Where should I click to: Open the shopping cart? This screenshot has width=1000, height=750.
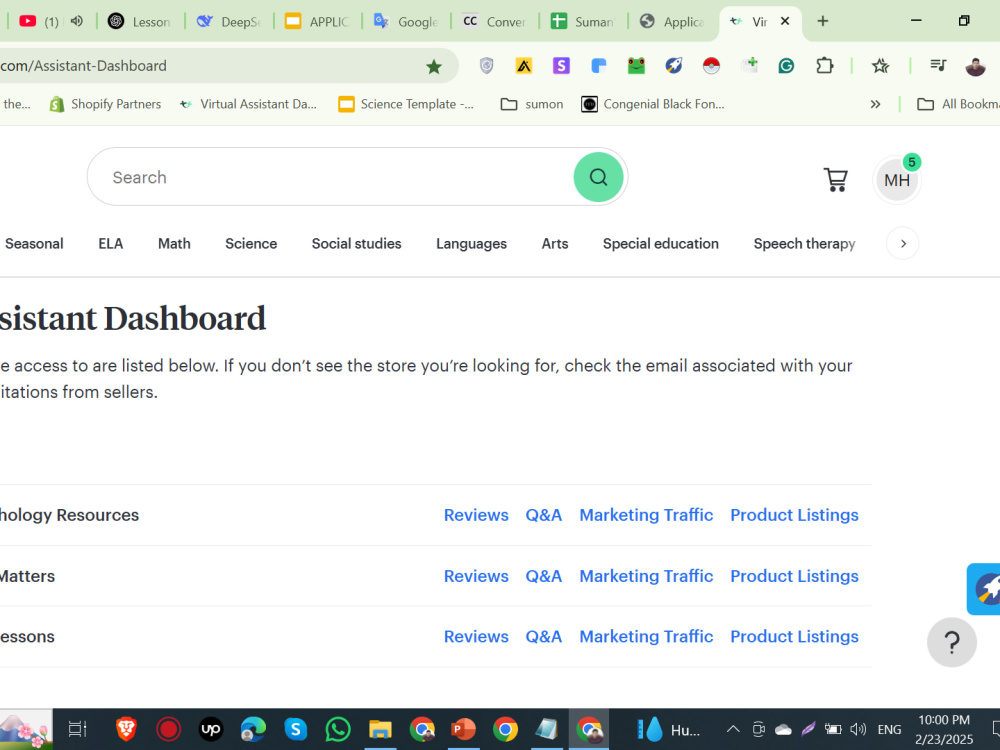pyautogui.click(x=835, y=180)
